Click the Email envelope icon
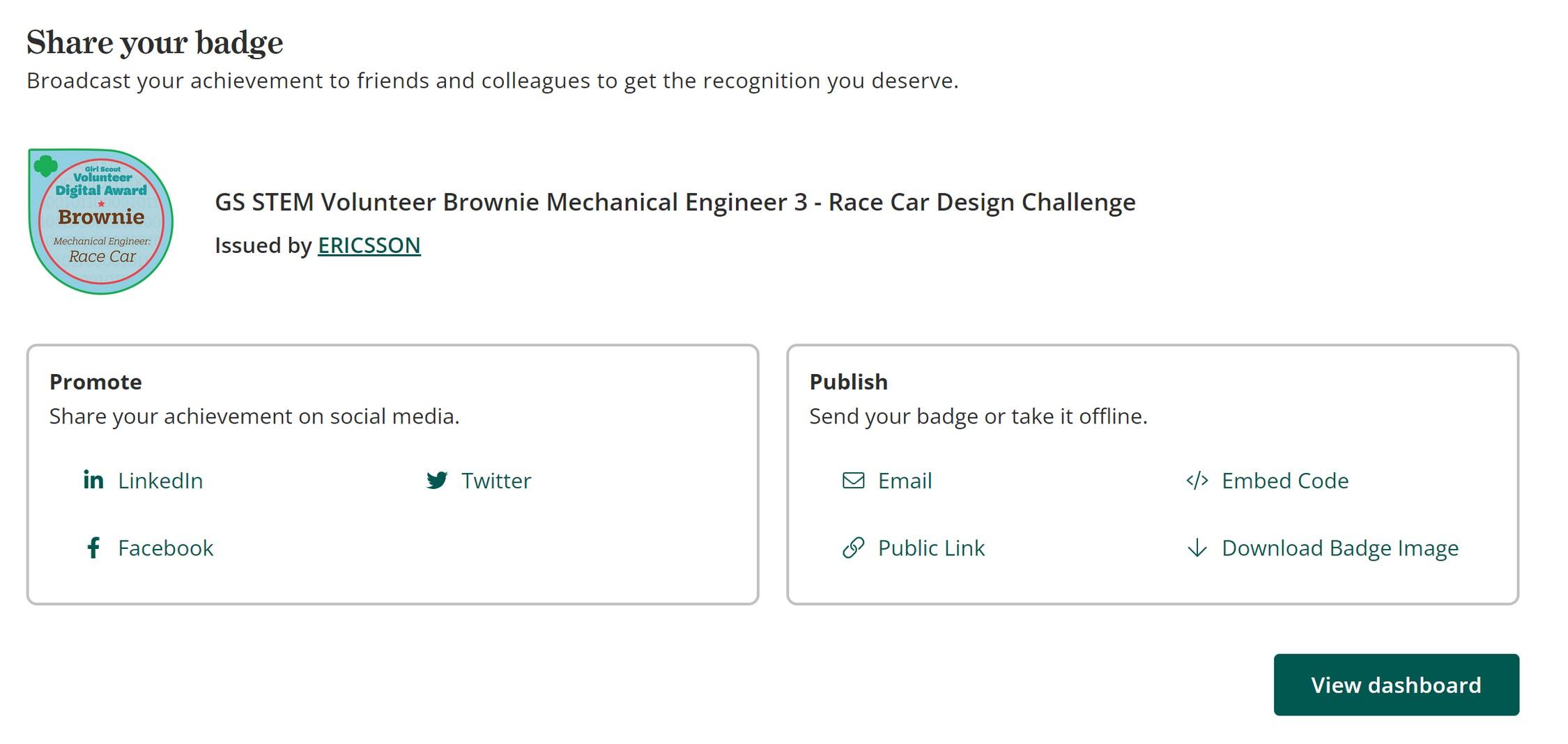 (853, 480)
